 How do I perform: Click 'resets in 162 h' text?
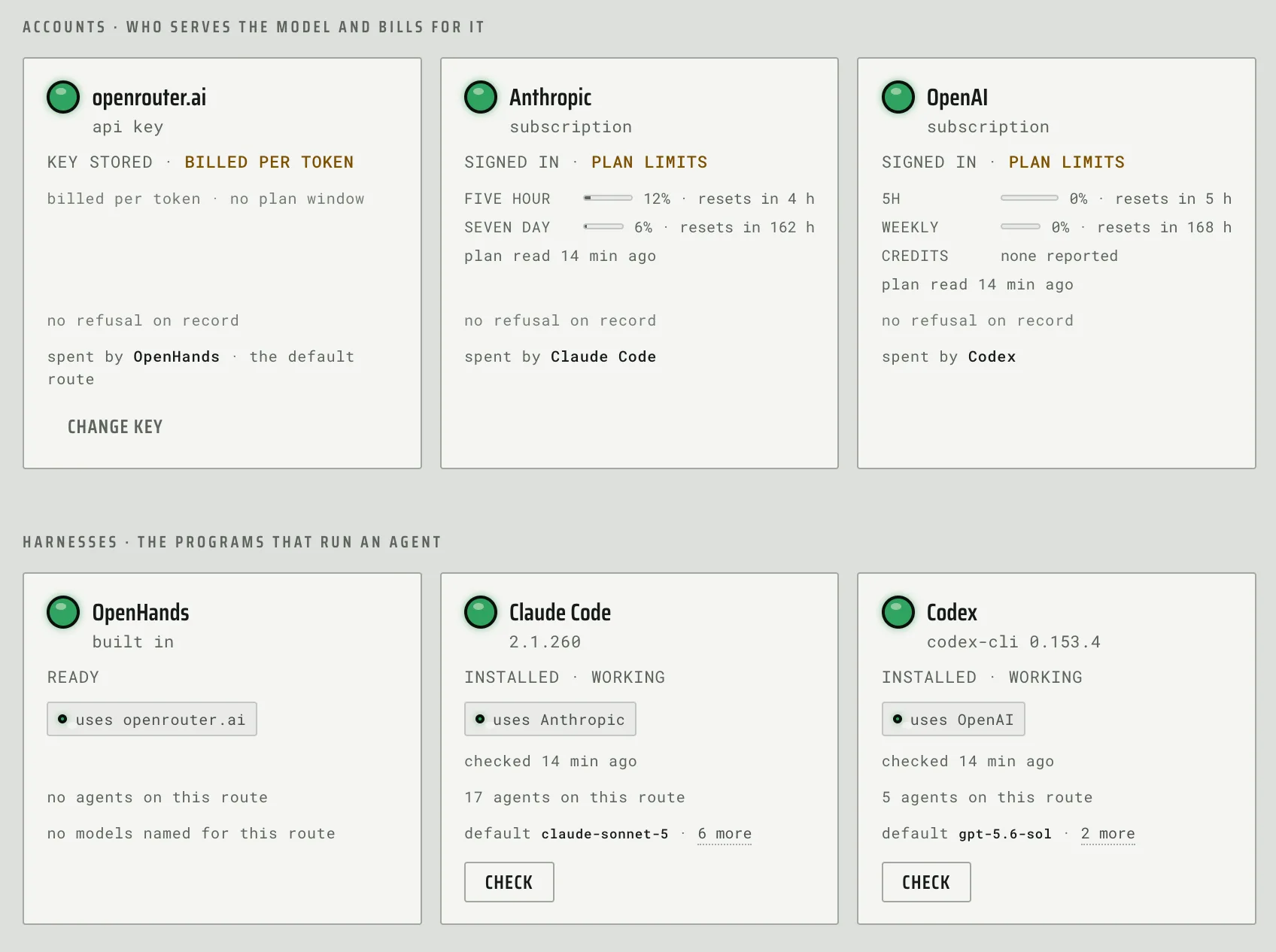coord(747,227)
